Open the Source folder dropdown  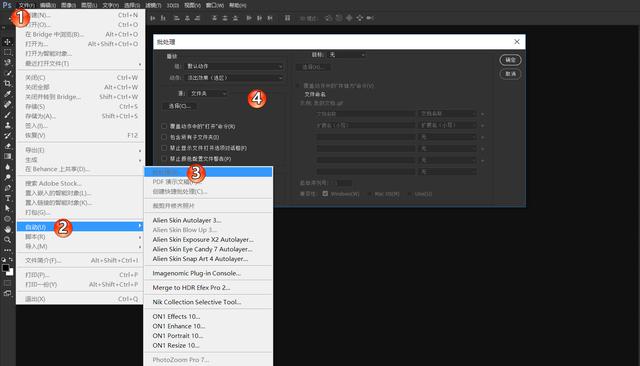pos(208,93)
